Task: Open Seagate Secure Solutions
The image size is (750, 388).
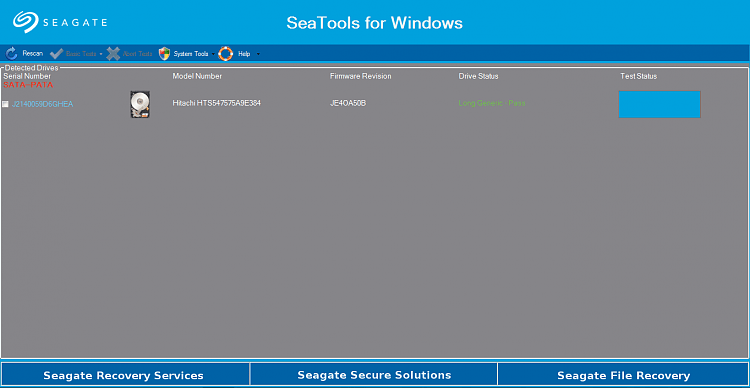Action: [374, 375]
